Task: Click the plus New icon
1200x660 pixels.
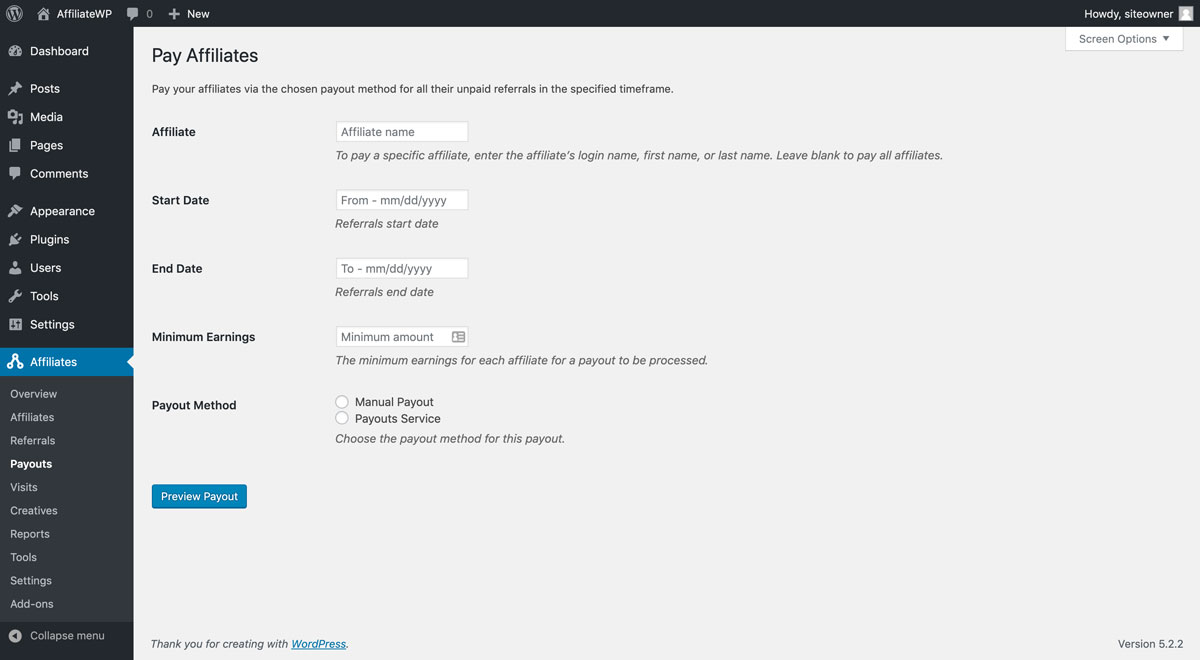Action: [x=174, y=14]
